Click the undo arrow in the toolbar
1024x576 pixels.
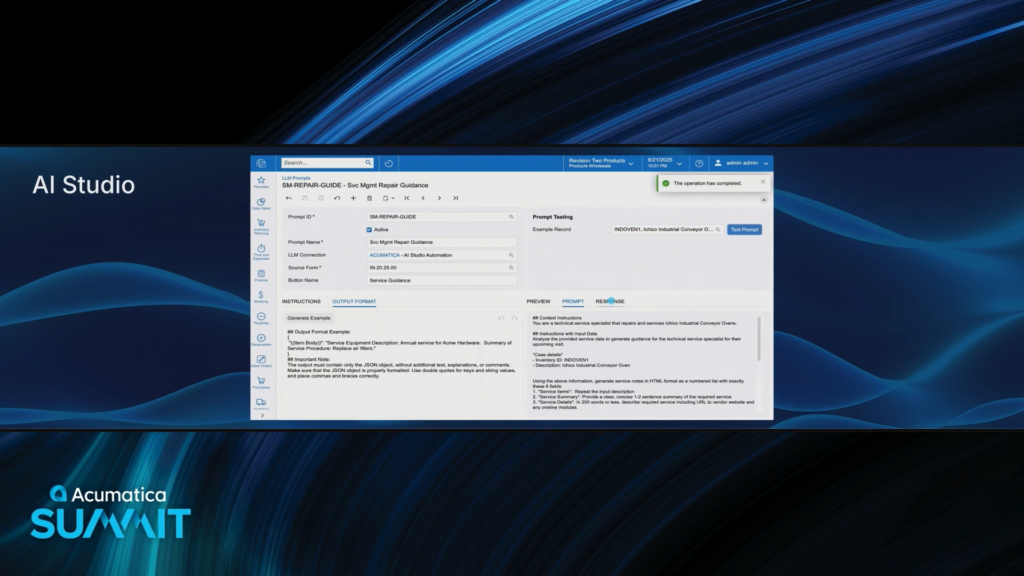click(x=337, y=198)
